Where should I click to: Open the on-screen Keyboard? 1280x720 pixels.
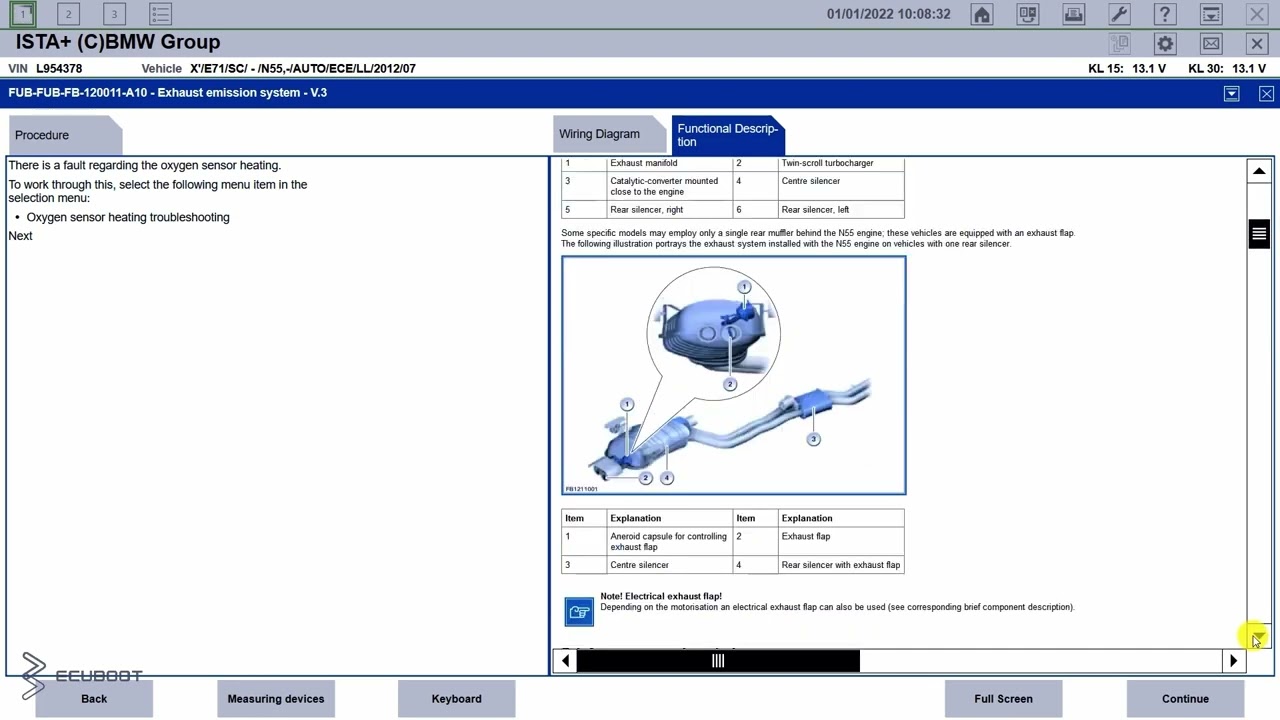(x=457, y=699)
